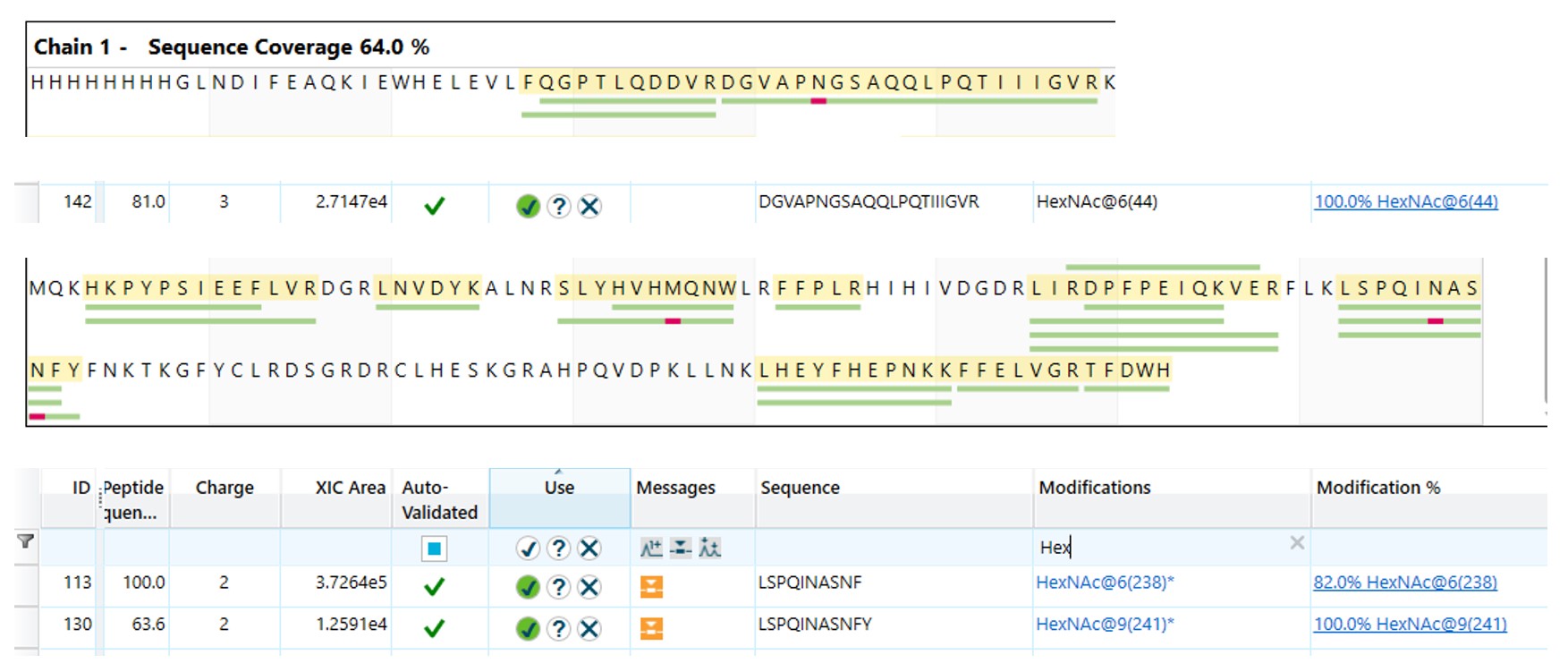
Task: Mark peptide LSPQINASNF as questionable
Action: coord(558,587)
